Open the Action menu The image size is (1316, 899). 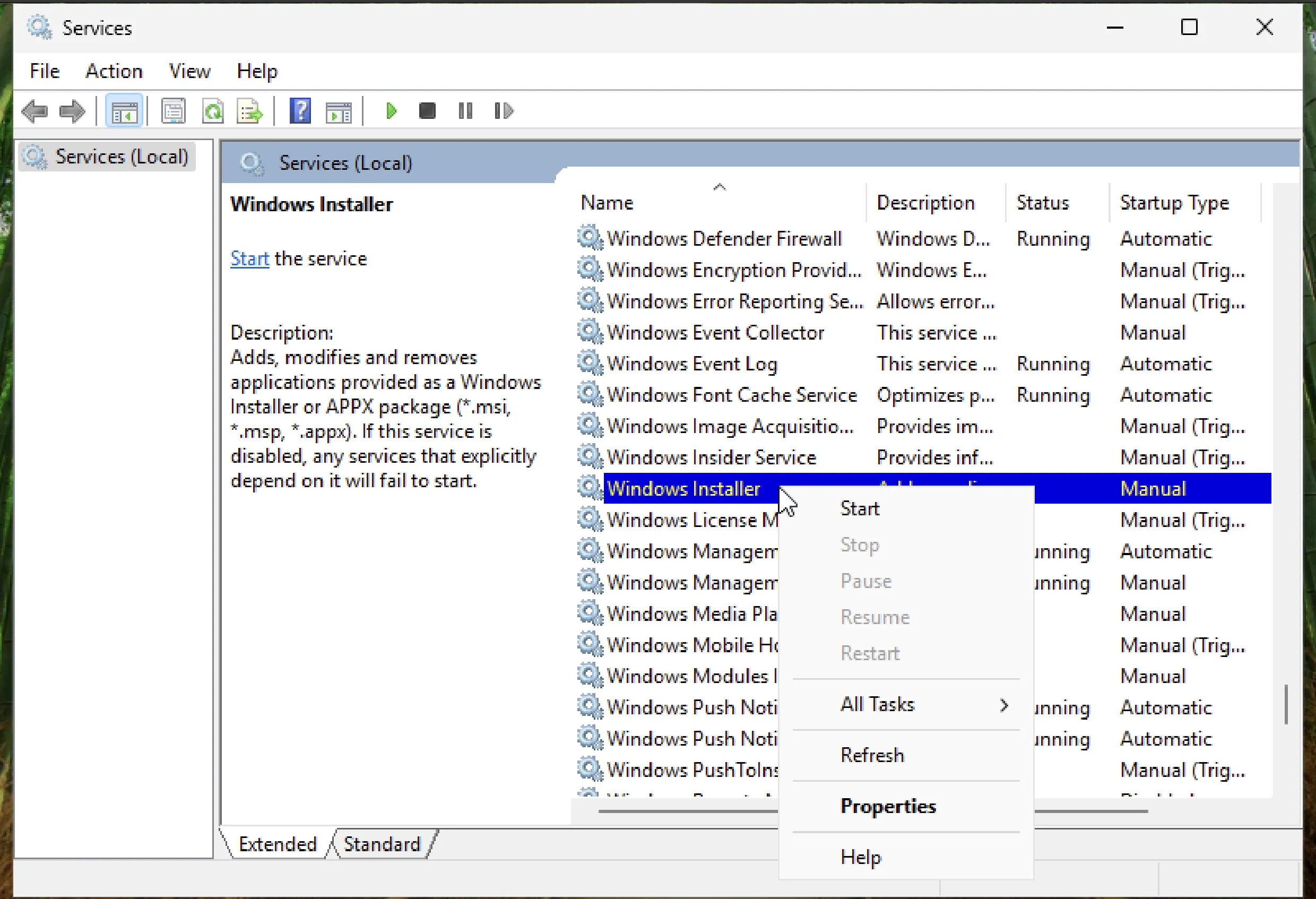(x=114, y=71)
